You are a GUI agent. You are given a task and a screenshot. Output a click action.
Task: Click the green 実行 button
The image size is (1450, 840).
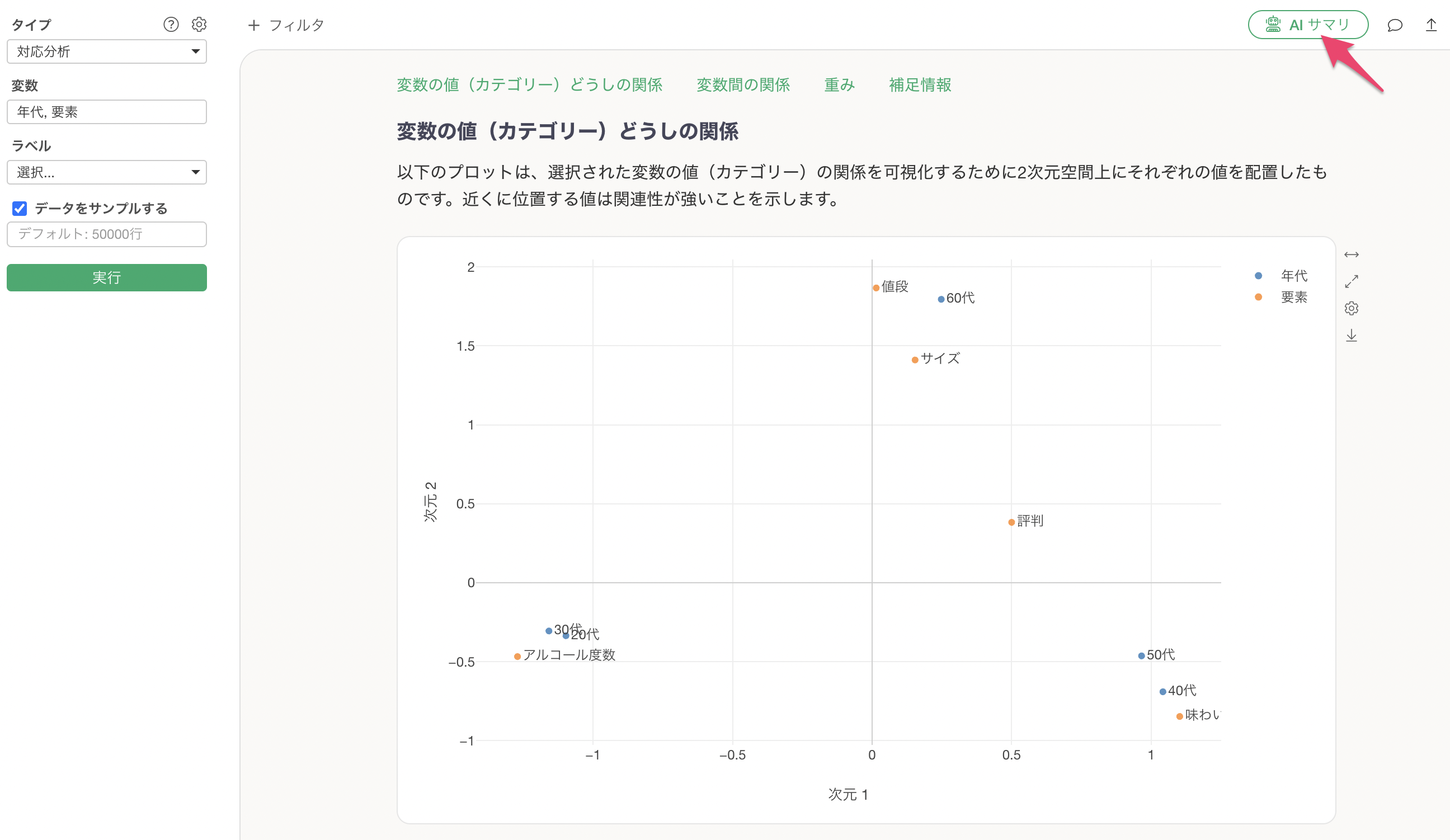pos(106,278)
